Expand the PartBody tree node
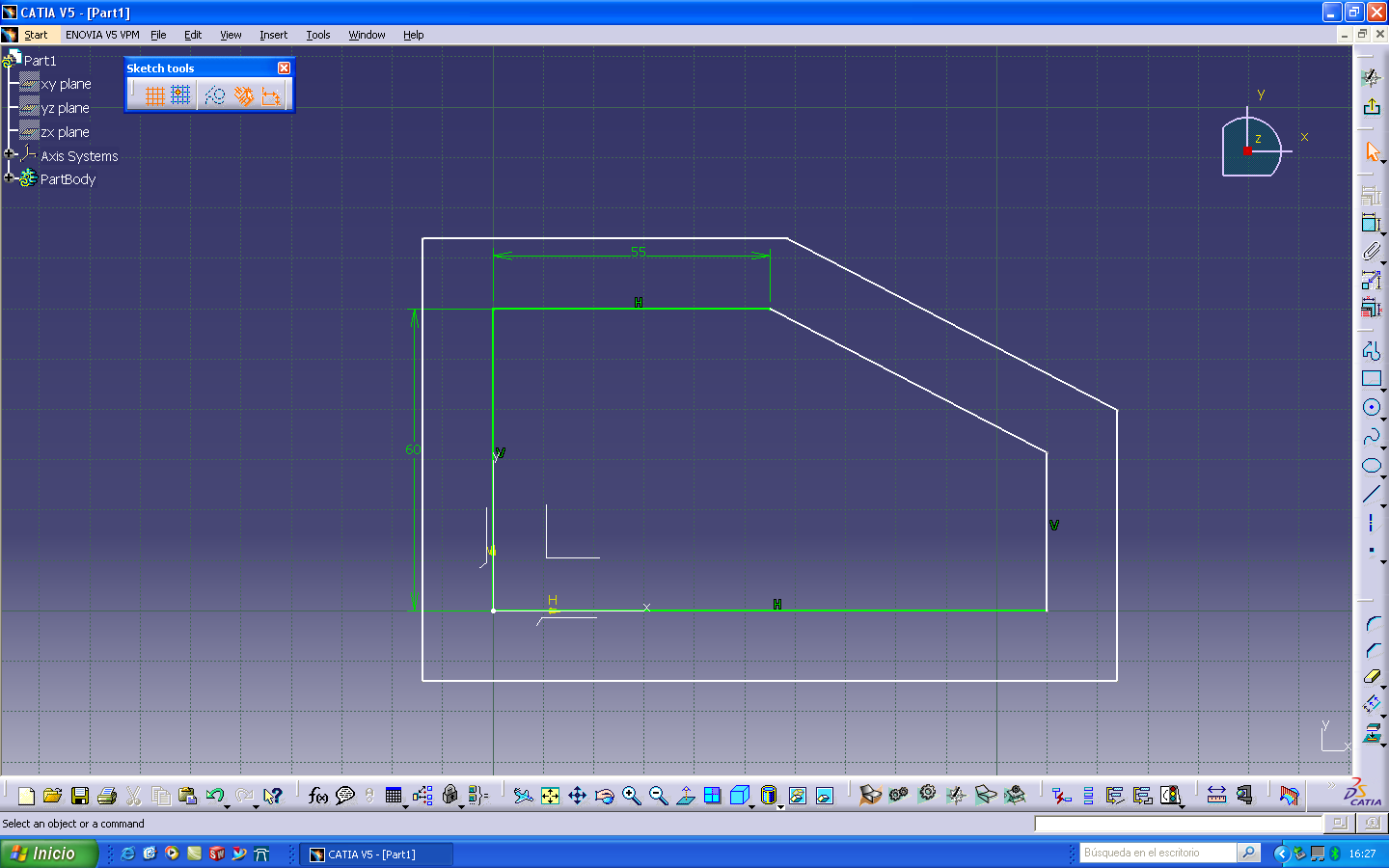This screenshot has height=868, width=1389. (x=9, y=177)
